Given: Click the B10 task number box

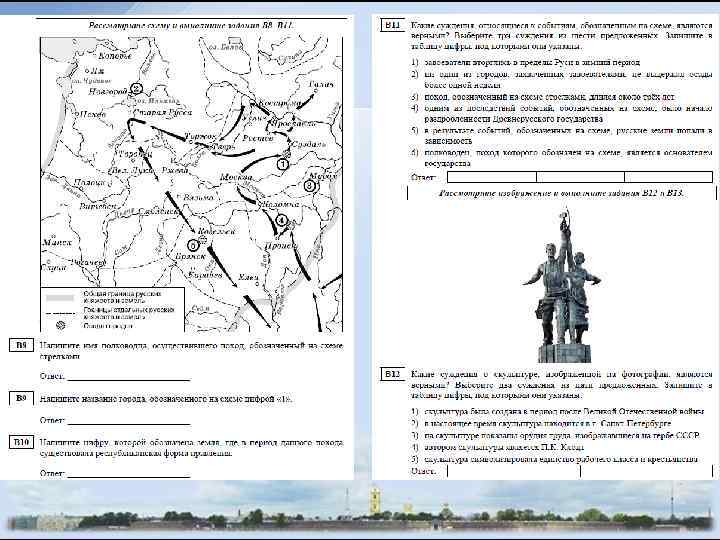Looking at the screenshot, I should click(21, 442).
